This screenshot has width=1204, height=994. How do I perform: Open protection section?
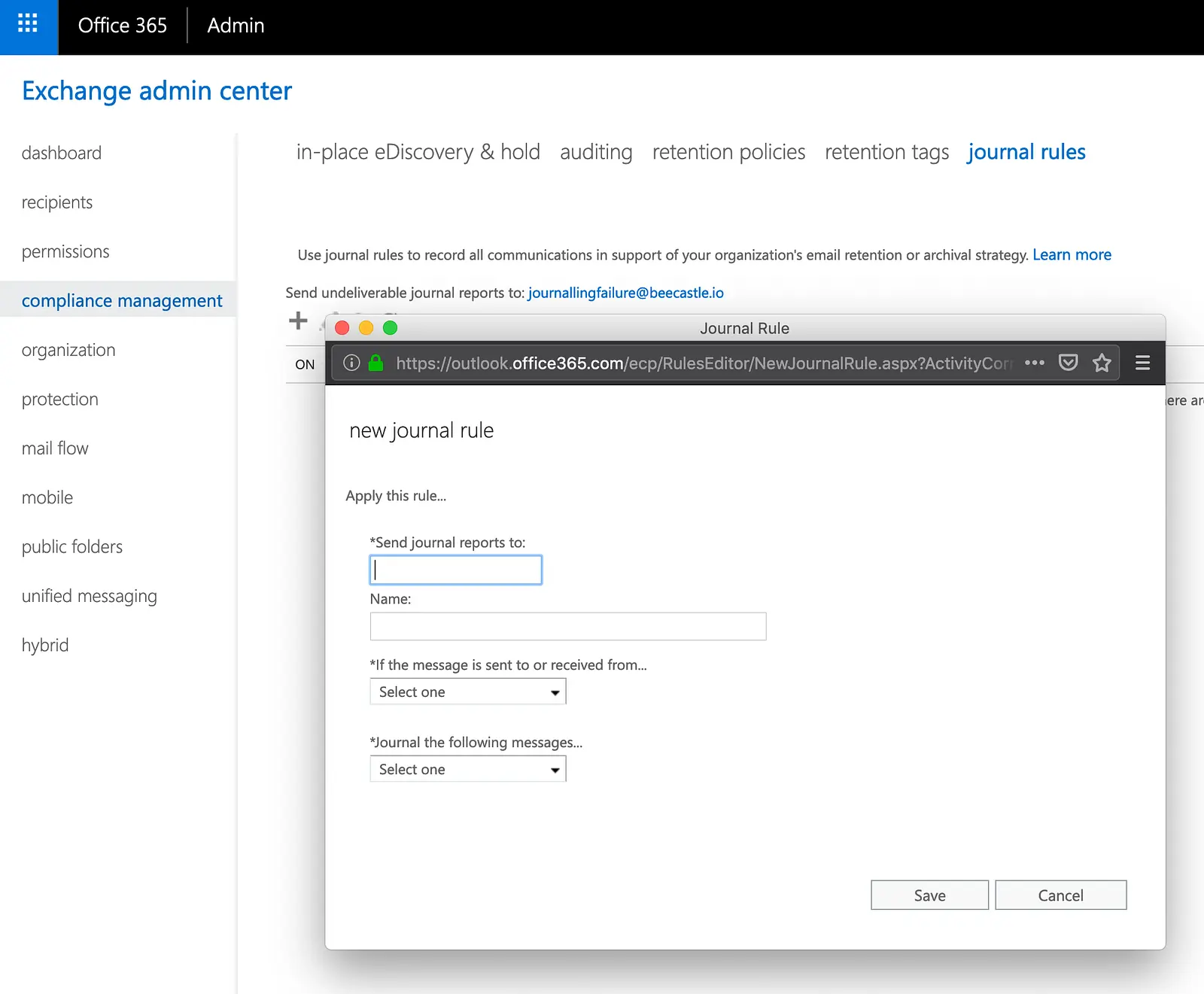click(x=60, y=400)
